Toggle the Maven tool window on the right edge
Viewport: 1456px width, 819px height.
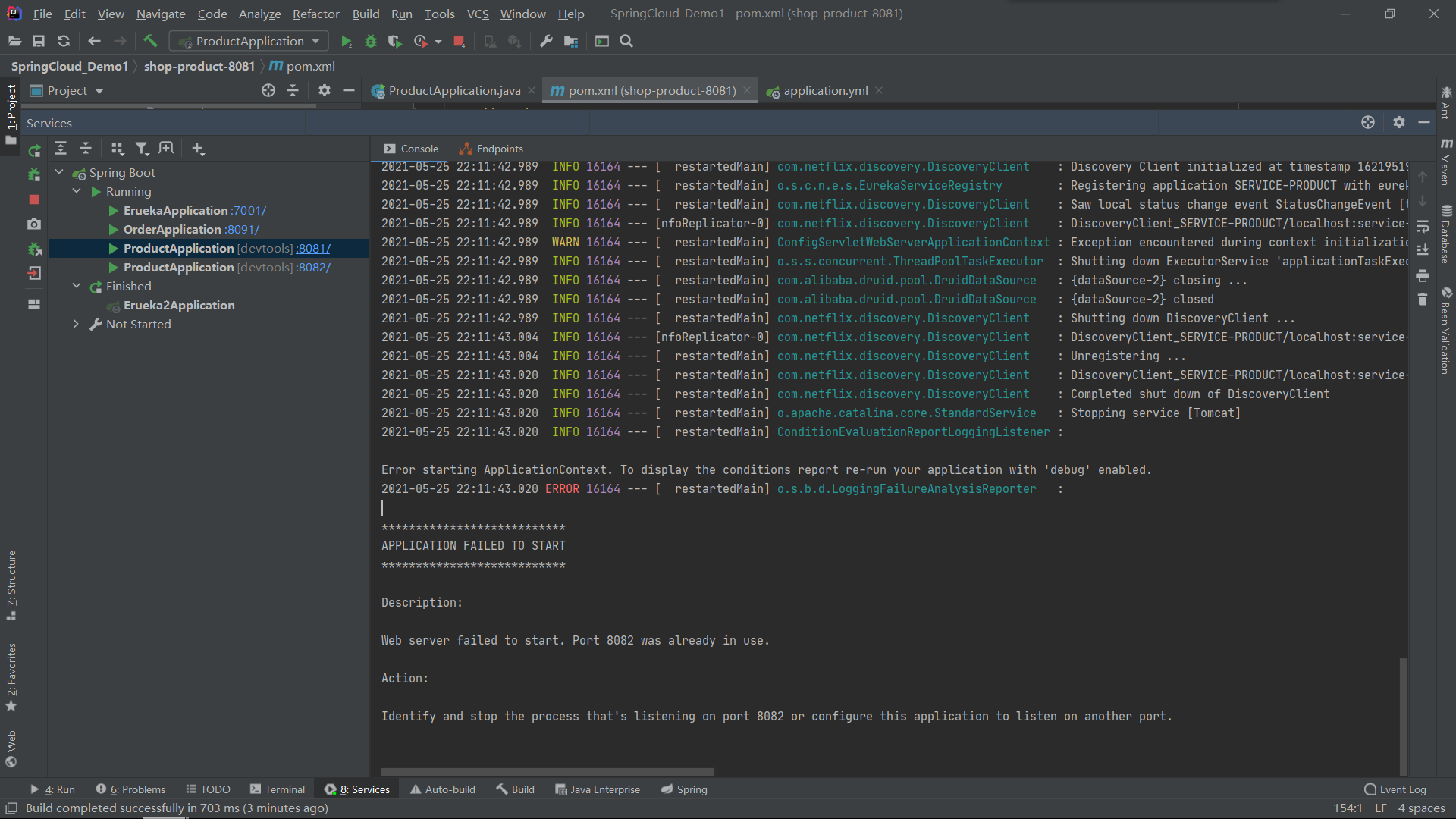click(1446, 163)
